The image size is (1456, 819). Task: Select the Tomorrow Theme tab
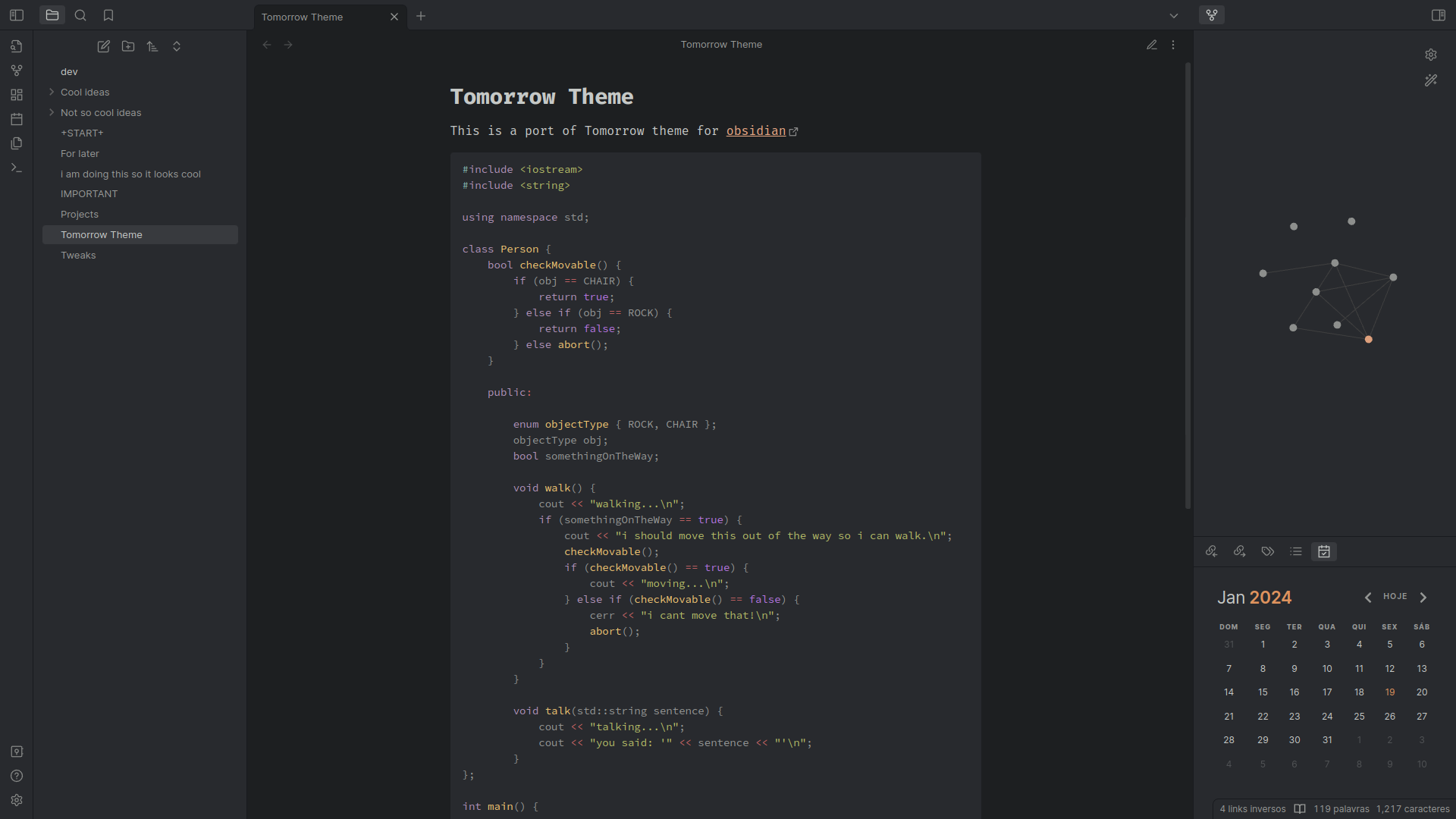click(330, 17)
